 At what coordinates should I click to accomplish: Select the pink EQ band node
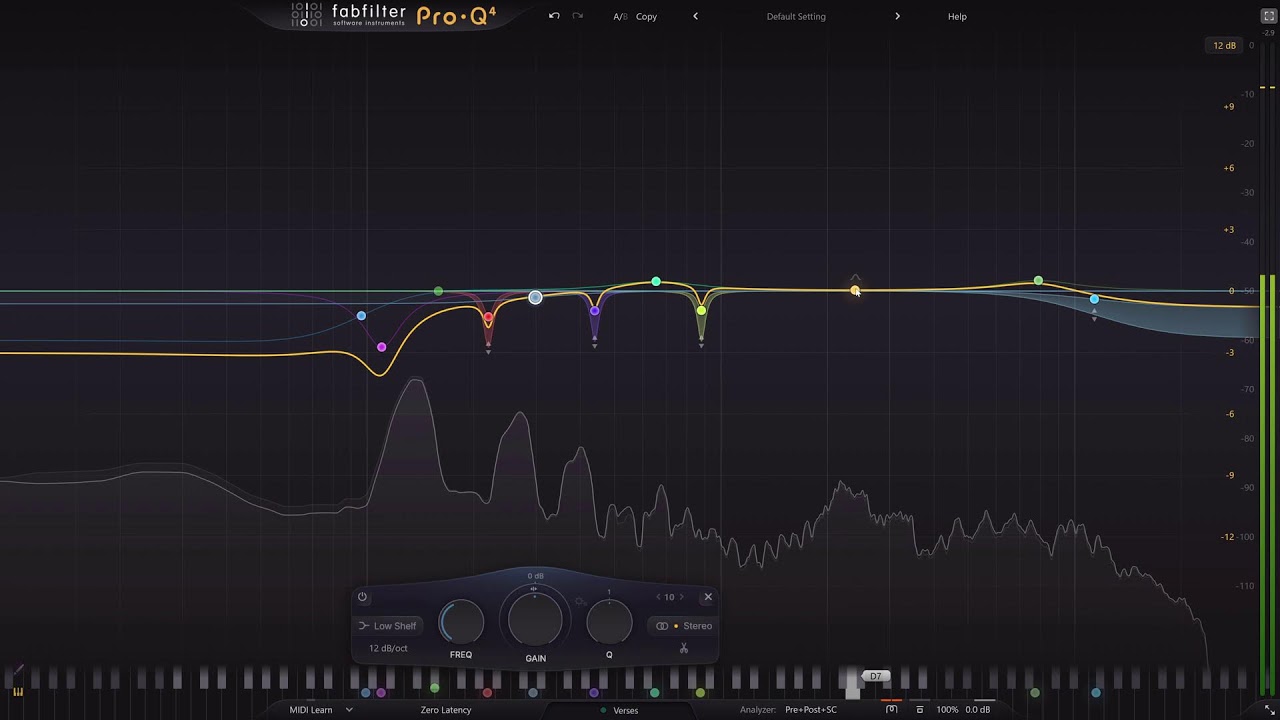[x=381, y=347]
